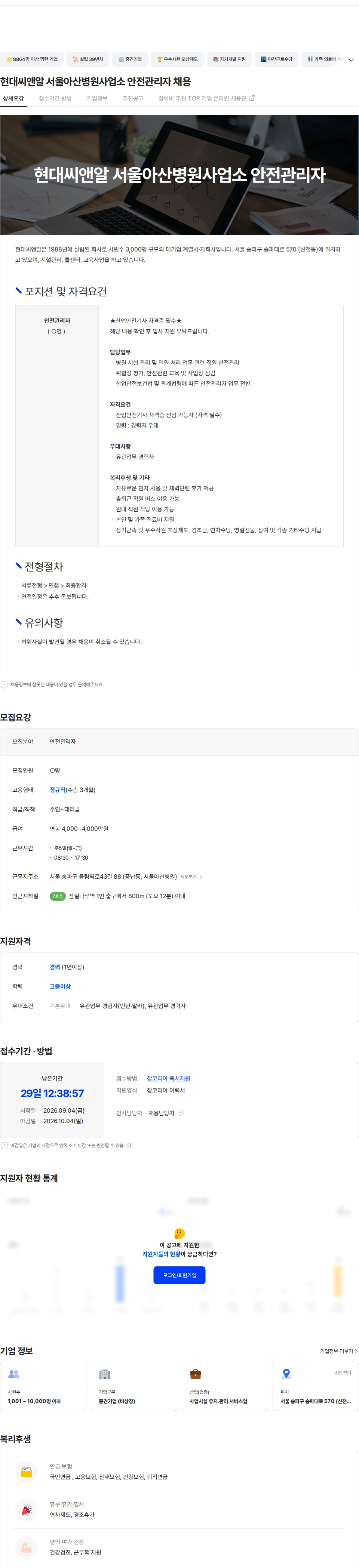This screenshot has width=359, height=1568.
Task: Click the emoji face above 이 공고에 지원한
Action: [179, 1233]
